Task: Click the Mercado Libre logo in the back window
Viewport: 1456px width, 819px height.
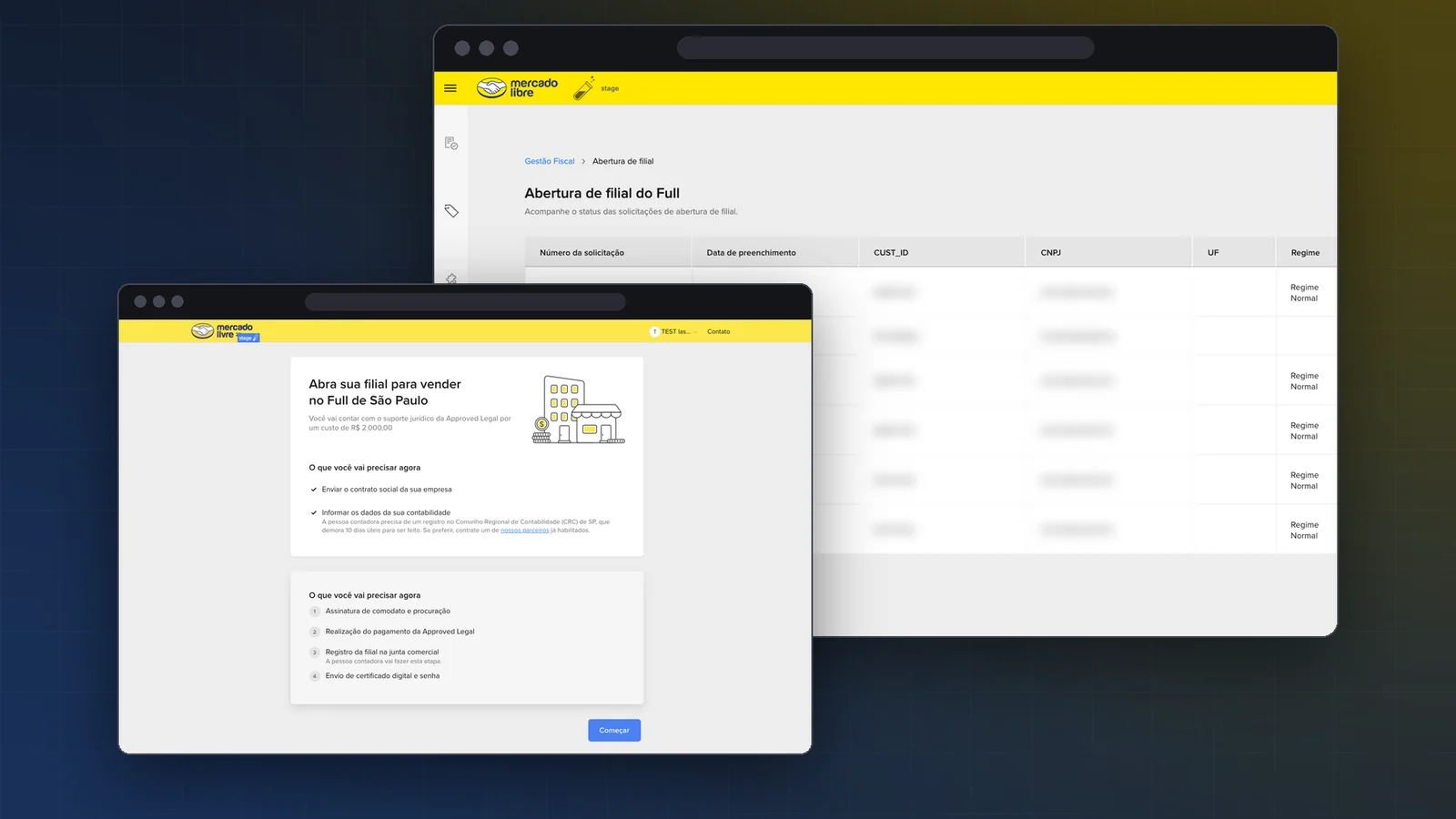Action: pyautogui.click(x=517, y=88)
